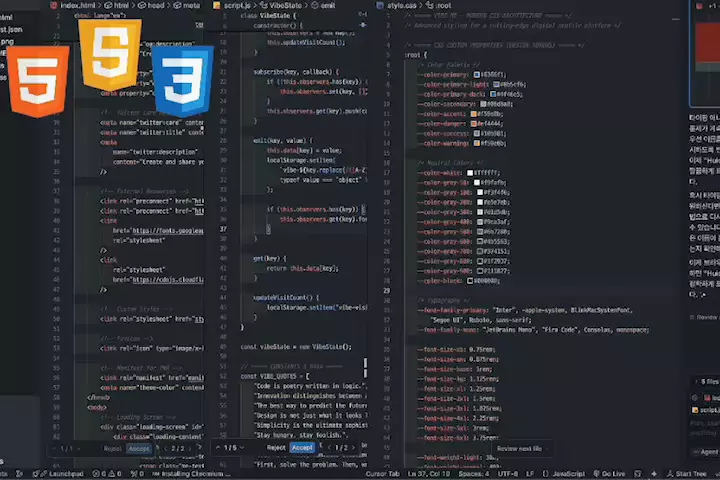Click LF line ending in status bar
Viewport: 720px width, 480px height.
(530, 474)
